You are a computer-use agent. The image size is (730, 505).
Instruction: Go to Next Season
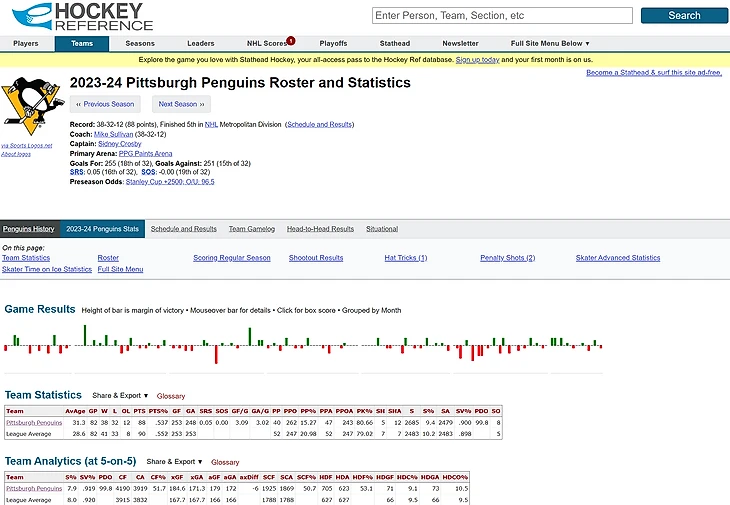pyautogui.click(x=181, y=104)
